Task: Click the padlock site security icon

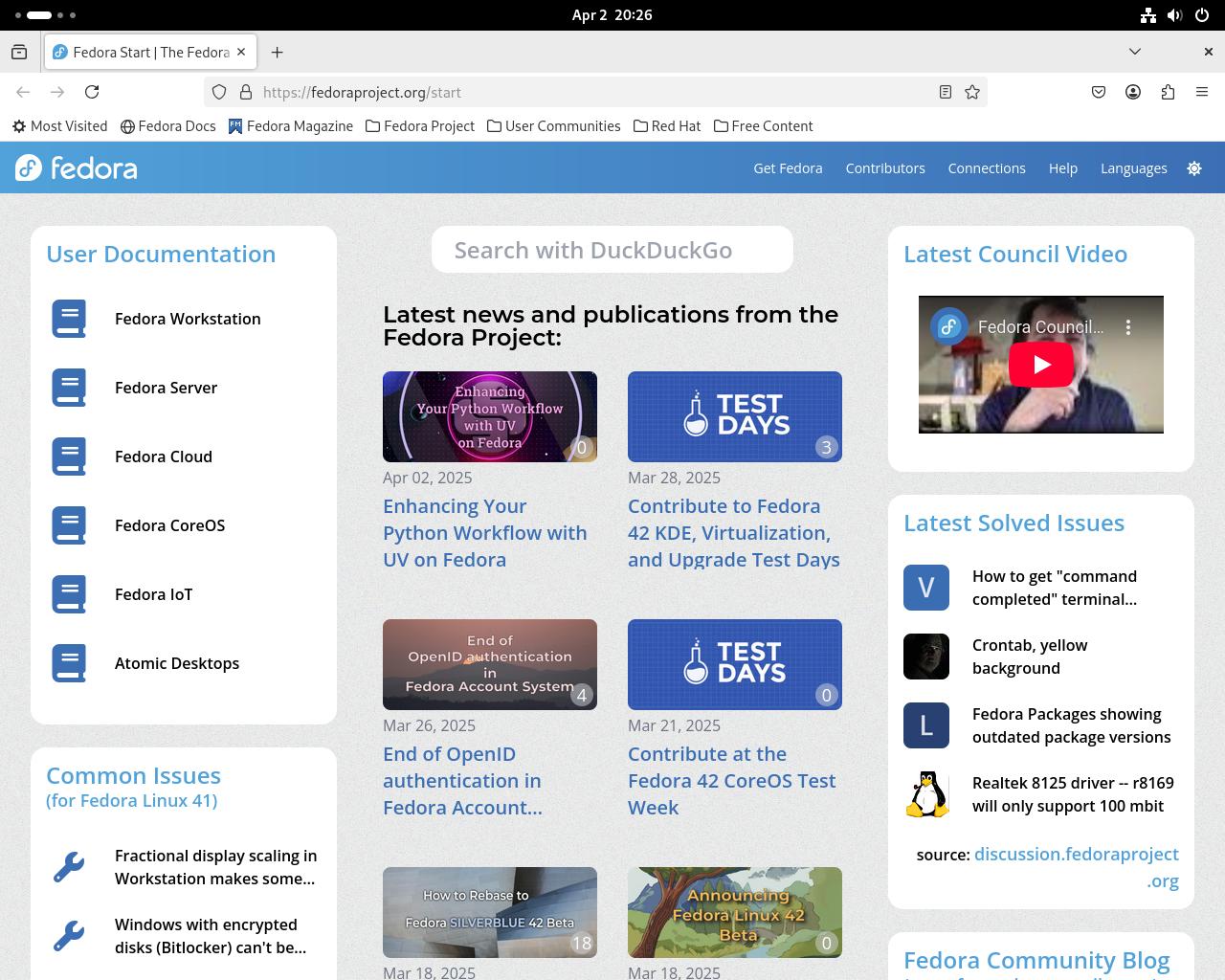Action: [246, 92]
